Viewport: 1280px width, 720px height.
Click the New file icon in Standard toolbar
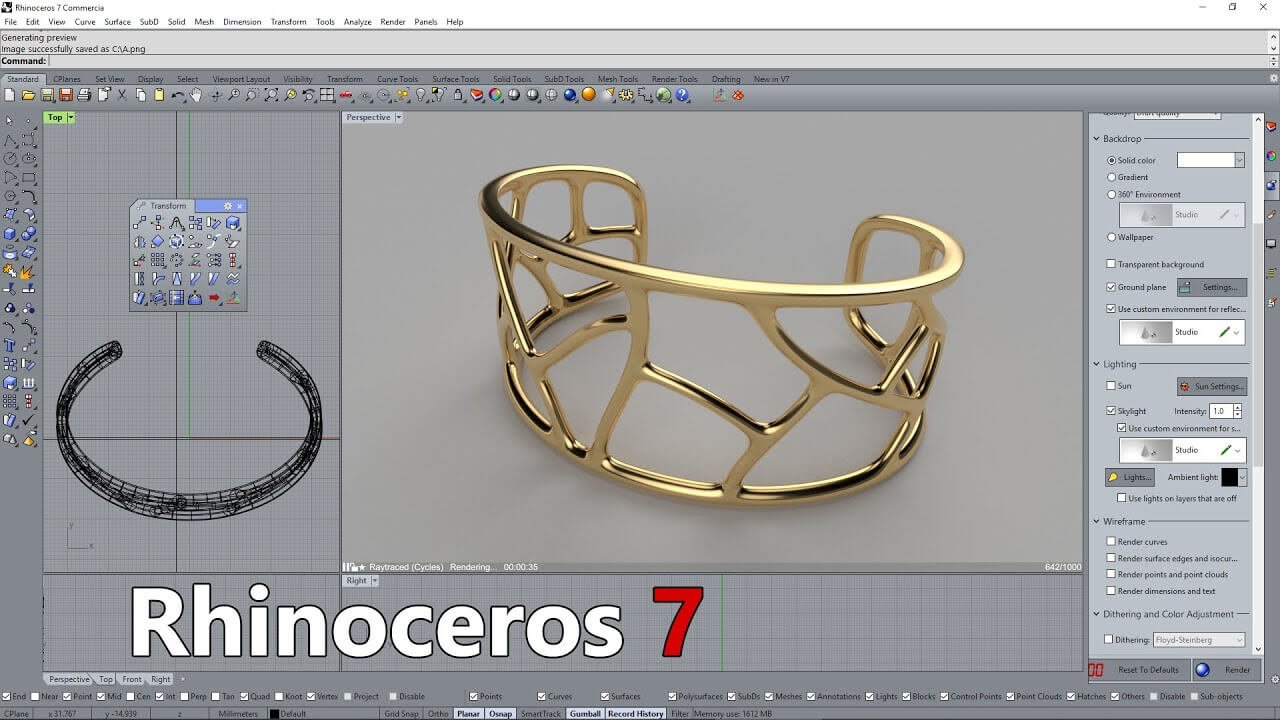(x=10, y=95)
